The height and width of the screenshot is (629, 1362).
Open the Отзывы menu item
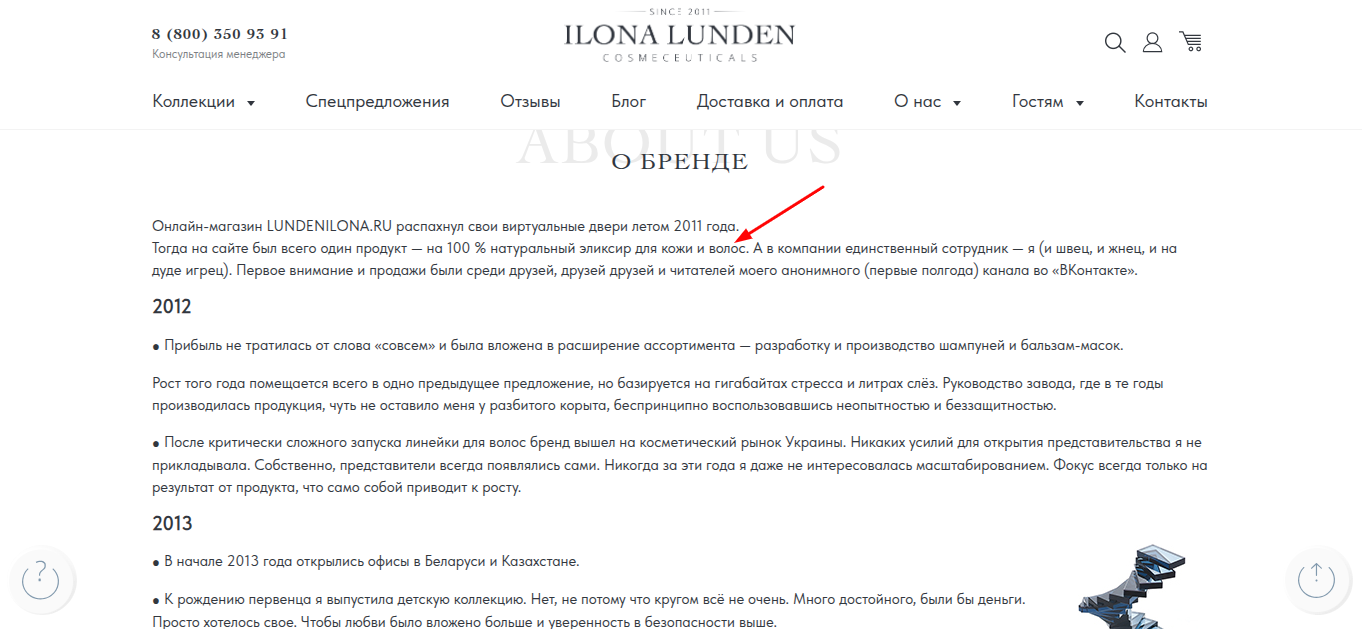tap(530, 101)
